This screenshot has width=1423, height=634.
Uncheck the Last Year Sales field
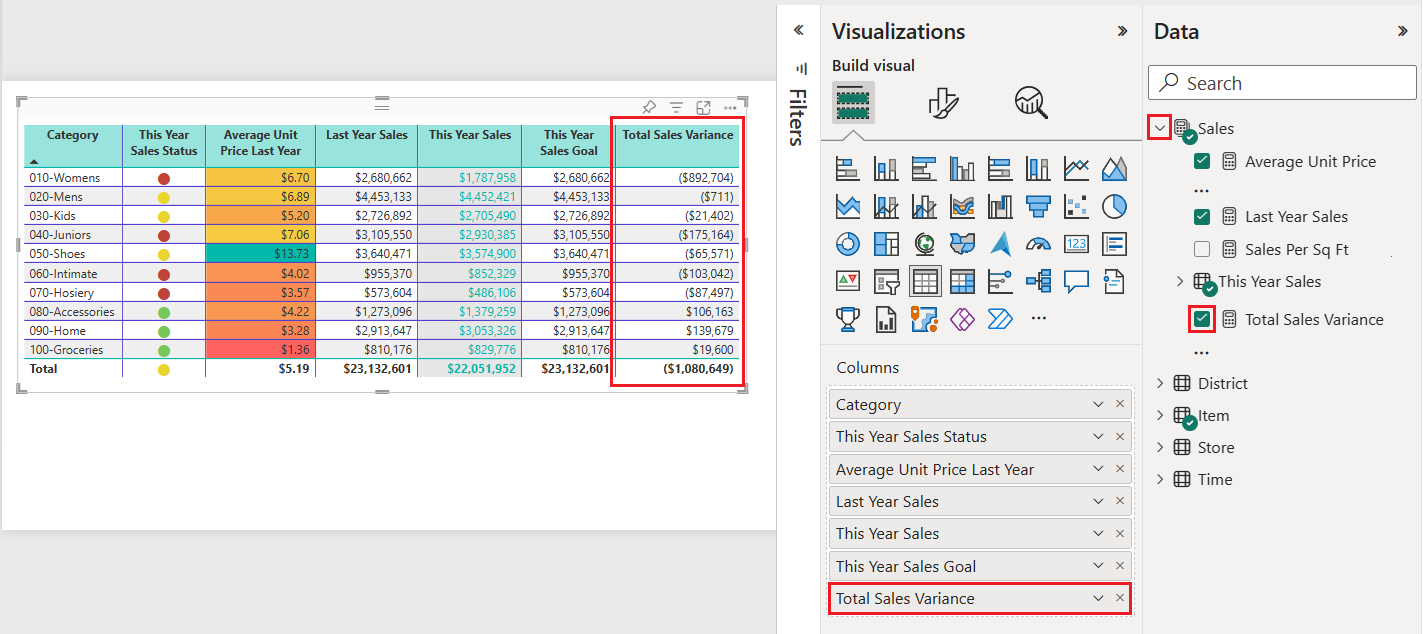coord(1202,217)
